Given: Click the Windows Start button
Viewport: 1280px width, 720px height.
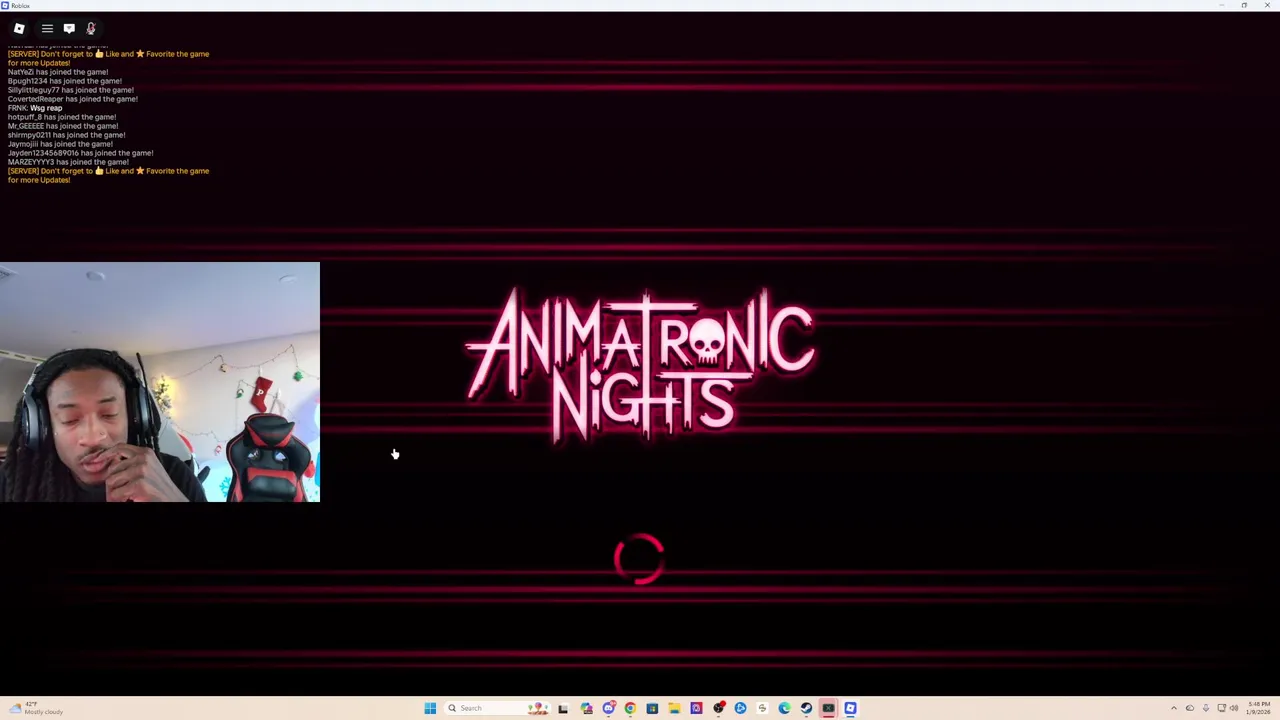Looking at the screenshot, I should [x=430, y=708].
